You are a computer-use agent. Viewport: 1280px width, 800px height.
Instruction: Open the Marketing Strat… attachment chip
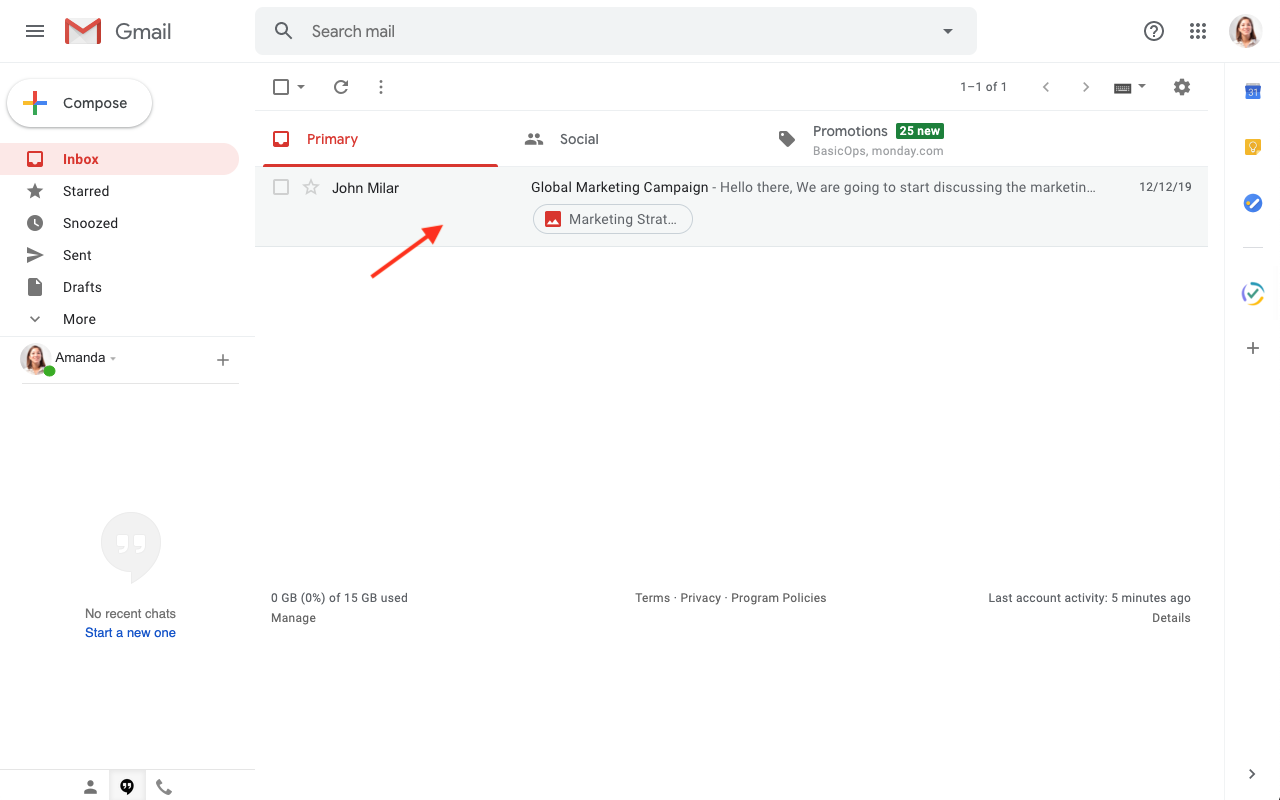pos(612,219)
